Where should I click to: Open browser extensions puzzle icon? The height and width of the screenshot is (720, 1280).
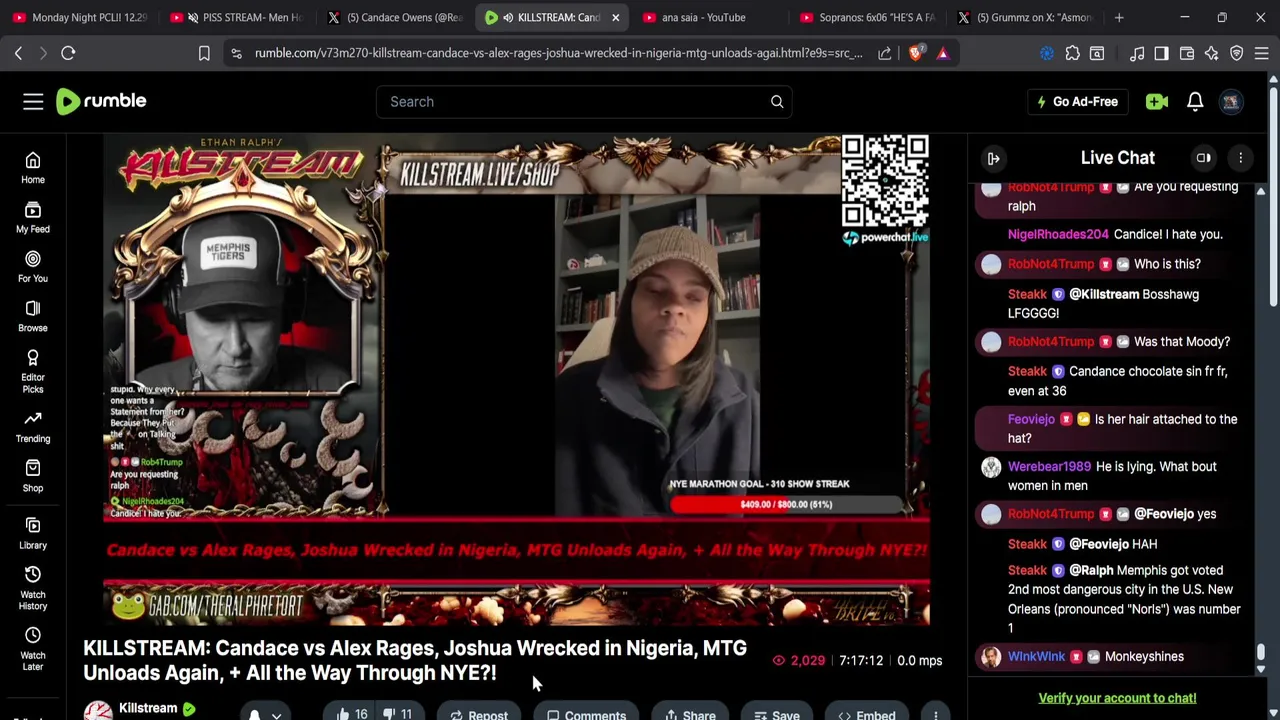click(x=1072, y=53)
